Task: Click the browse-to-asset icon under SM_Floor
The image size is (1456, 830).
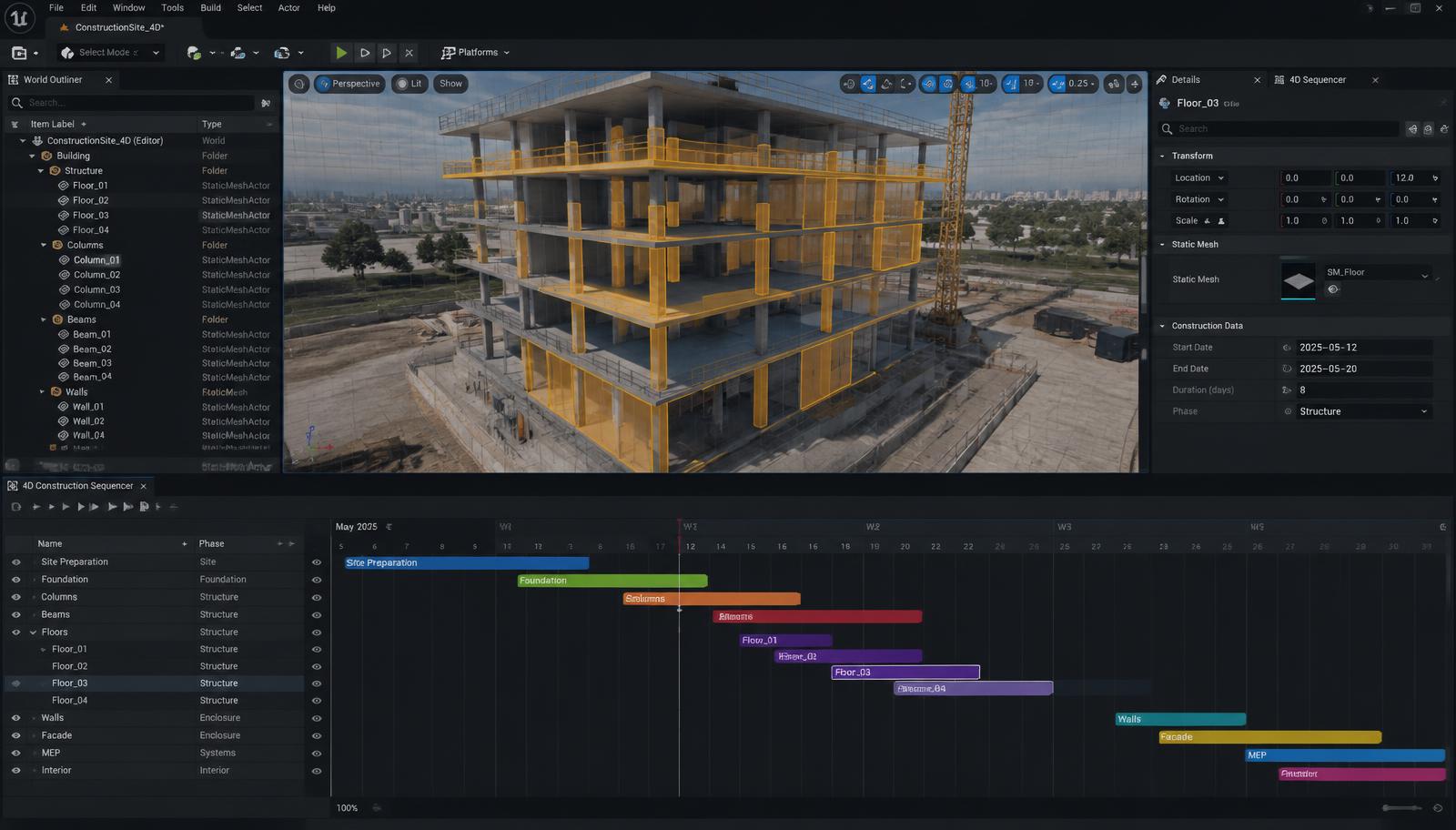Action: pos(1333,289)
